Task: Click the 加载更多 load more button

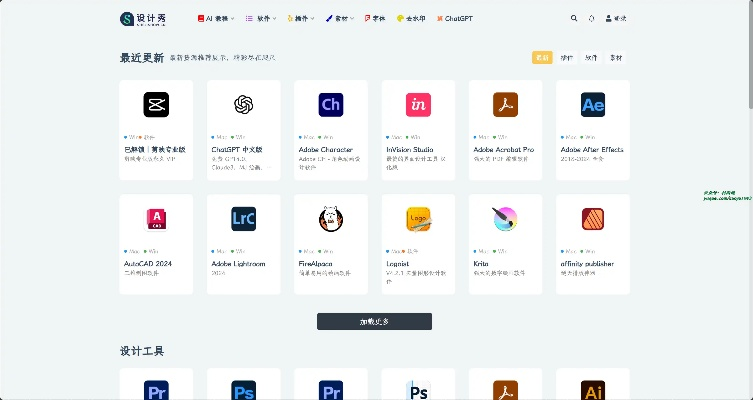Action: click(374, 321)
